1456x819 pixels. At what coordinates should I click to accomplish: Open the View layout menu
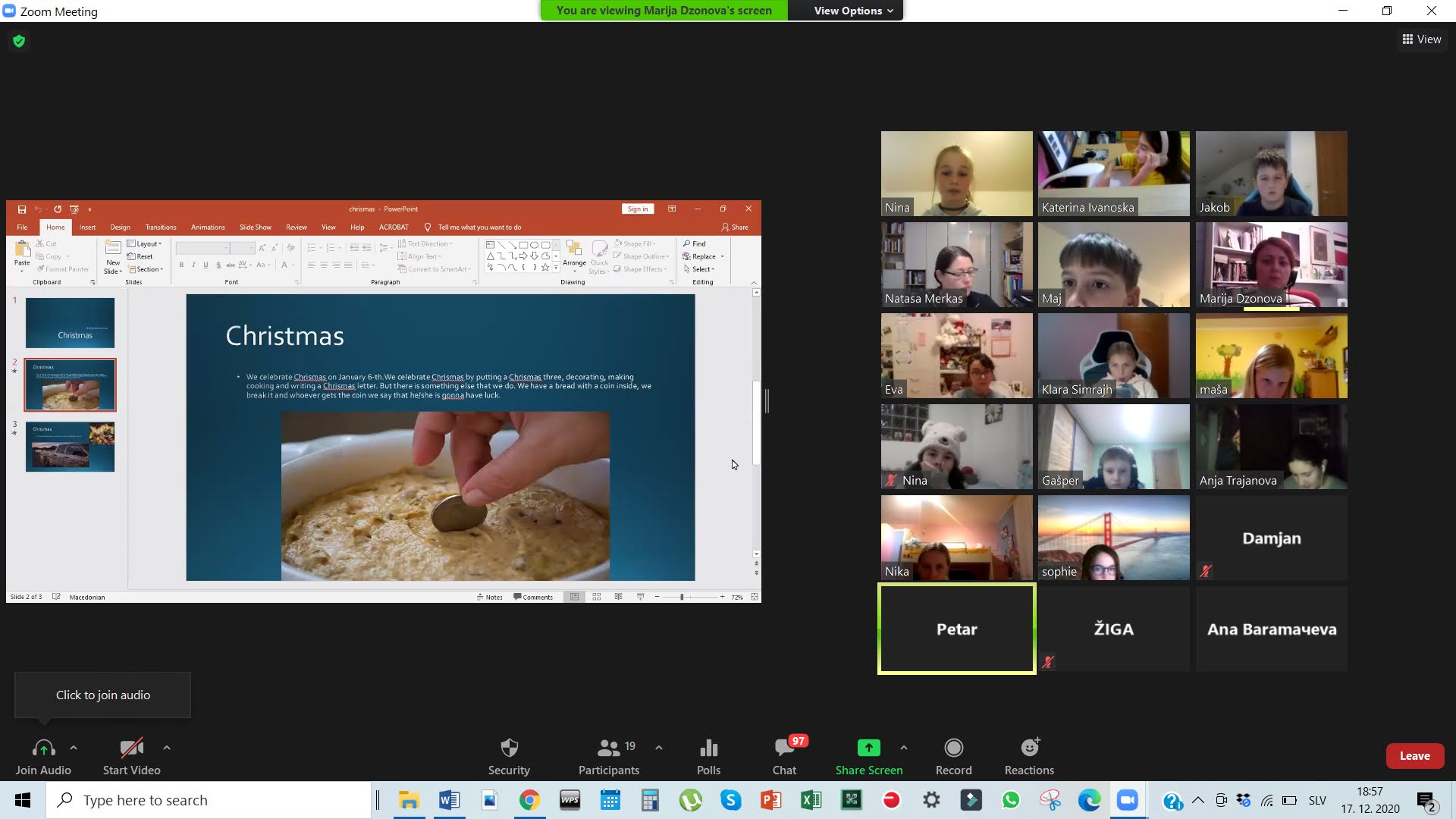(x=1421, y=39)
